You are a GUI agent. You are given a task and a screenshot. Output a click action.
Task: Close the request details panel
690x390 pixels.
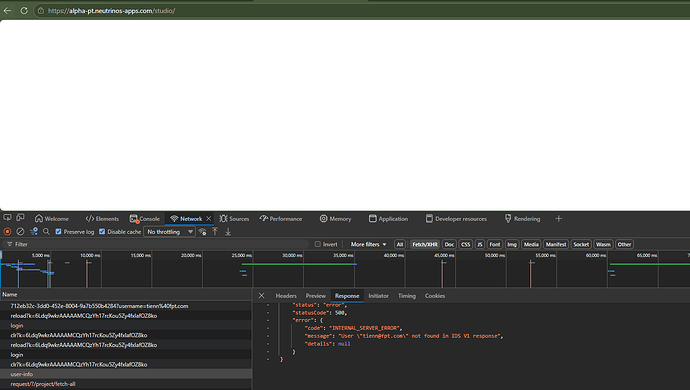pyautogui.click(x=261, y=295)
